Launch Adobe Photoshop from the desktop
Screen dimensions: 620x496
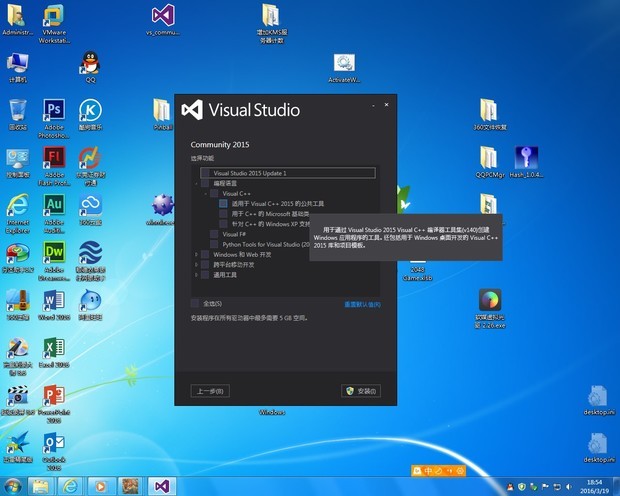(54, 119)
